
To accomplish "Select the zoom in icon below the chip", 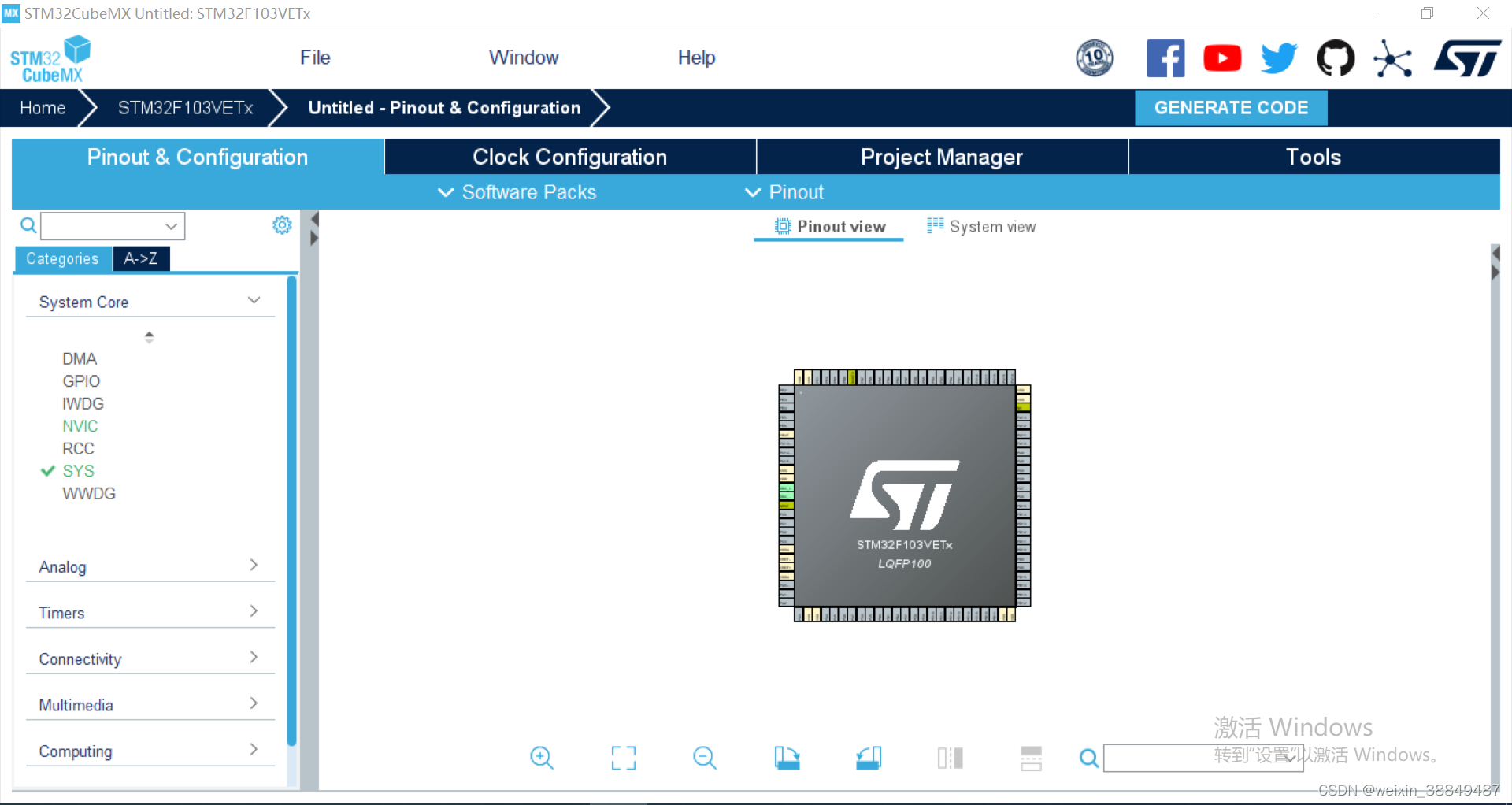I will [542, 758].
